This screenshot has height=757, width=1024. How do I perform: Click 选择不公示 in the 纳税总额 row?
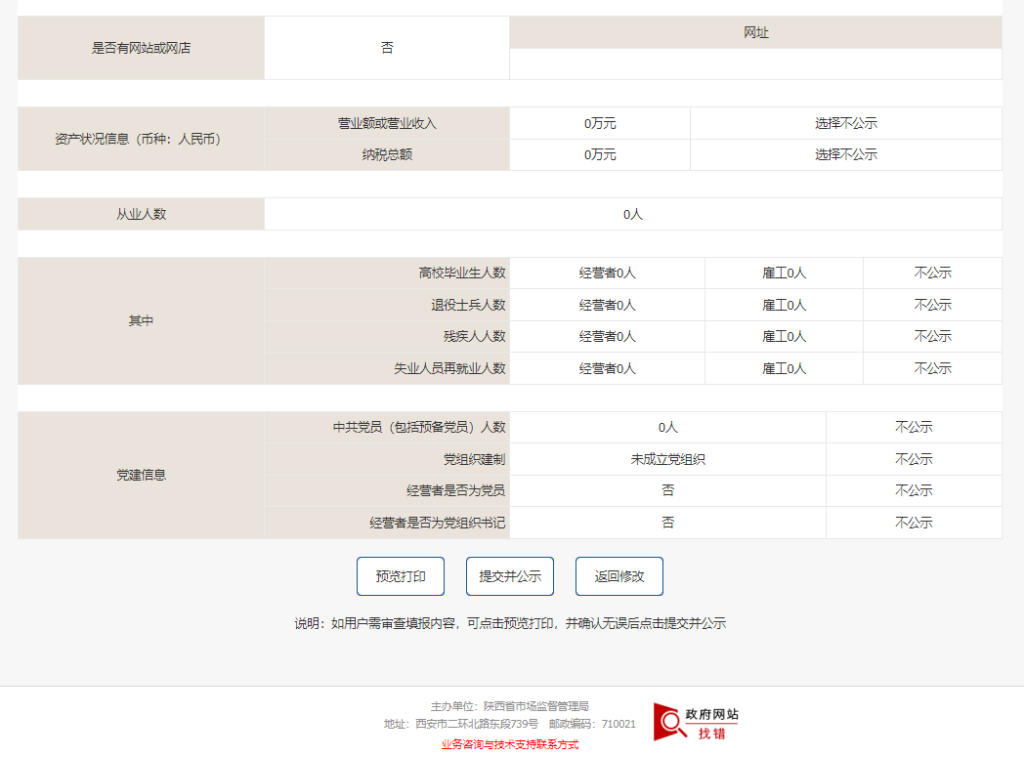[x=845, y=155]
